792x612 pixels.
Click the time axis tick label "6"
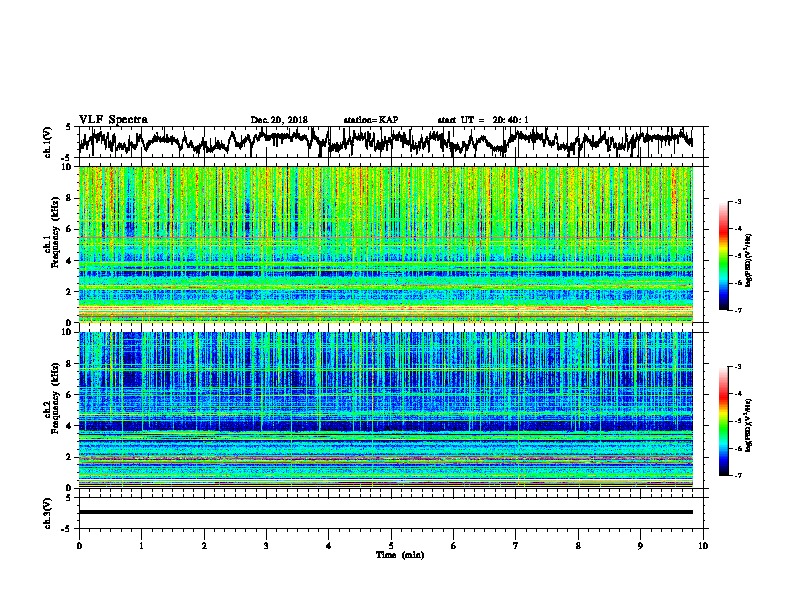(x=453, y=546)
